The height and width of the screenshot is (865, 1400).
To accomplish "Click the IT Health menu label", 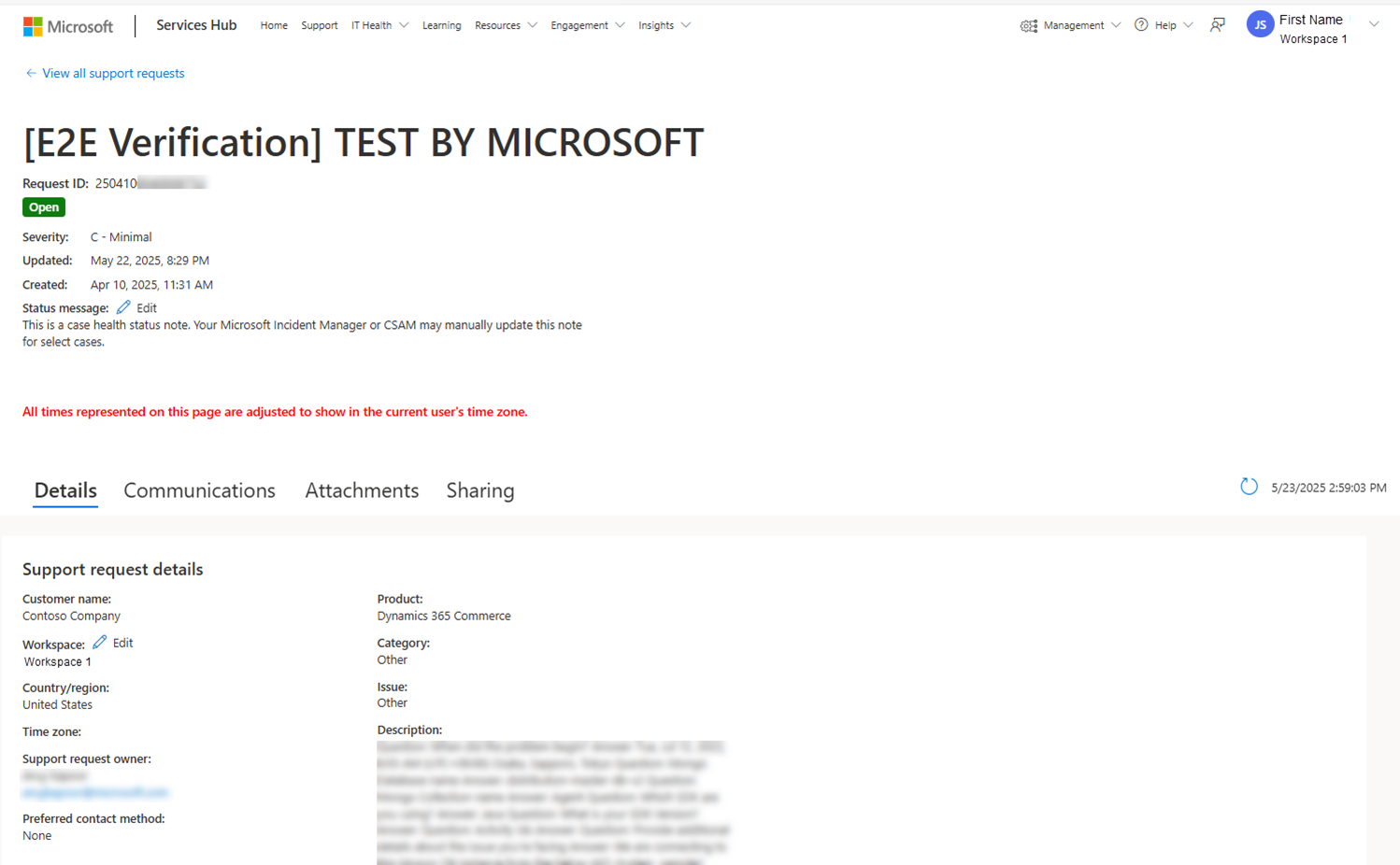I will click(371, 25).
